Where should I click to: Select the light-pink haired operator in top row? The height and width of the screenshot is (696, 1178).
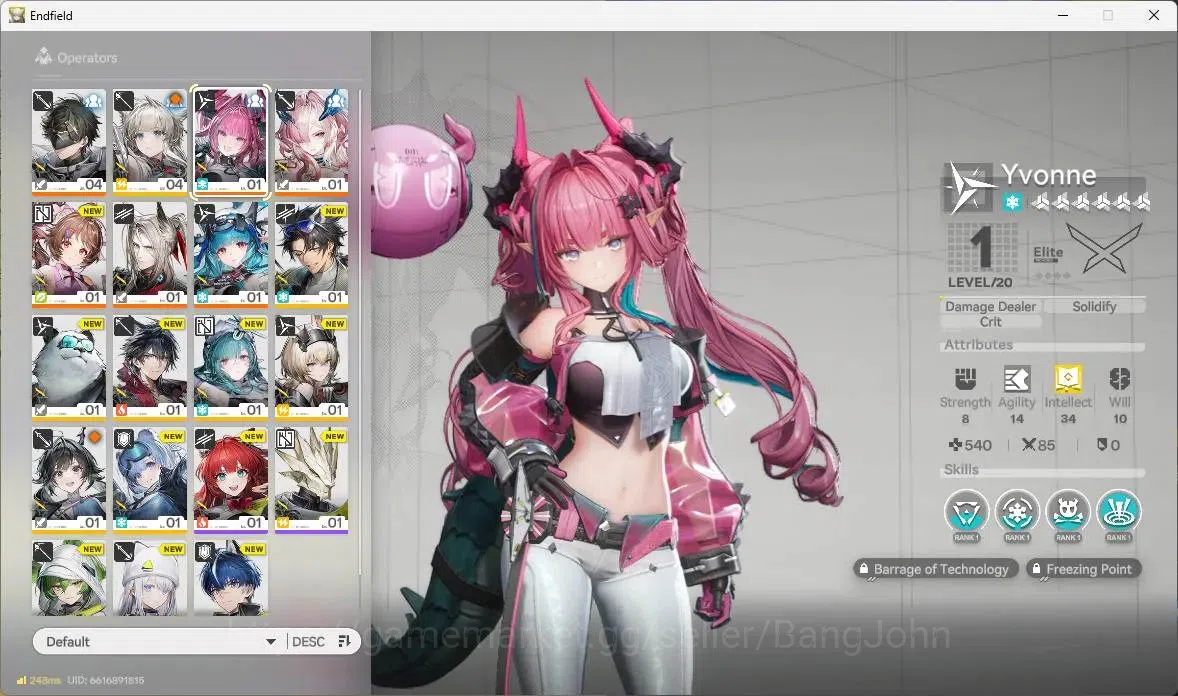tap(312, 141)
